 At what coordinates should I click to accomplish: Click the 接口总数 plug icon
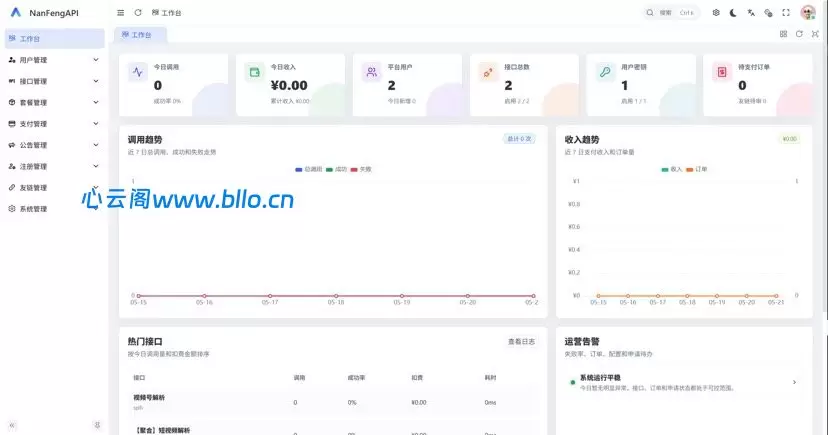point(488,72)
